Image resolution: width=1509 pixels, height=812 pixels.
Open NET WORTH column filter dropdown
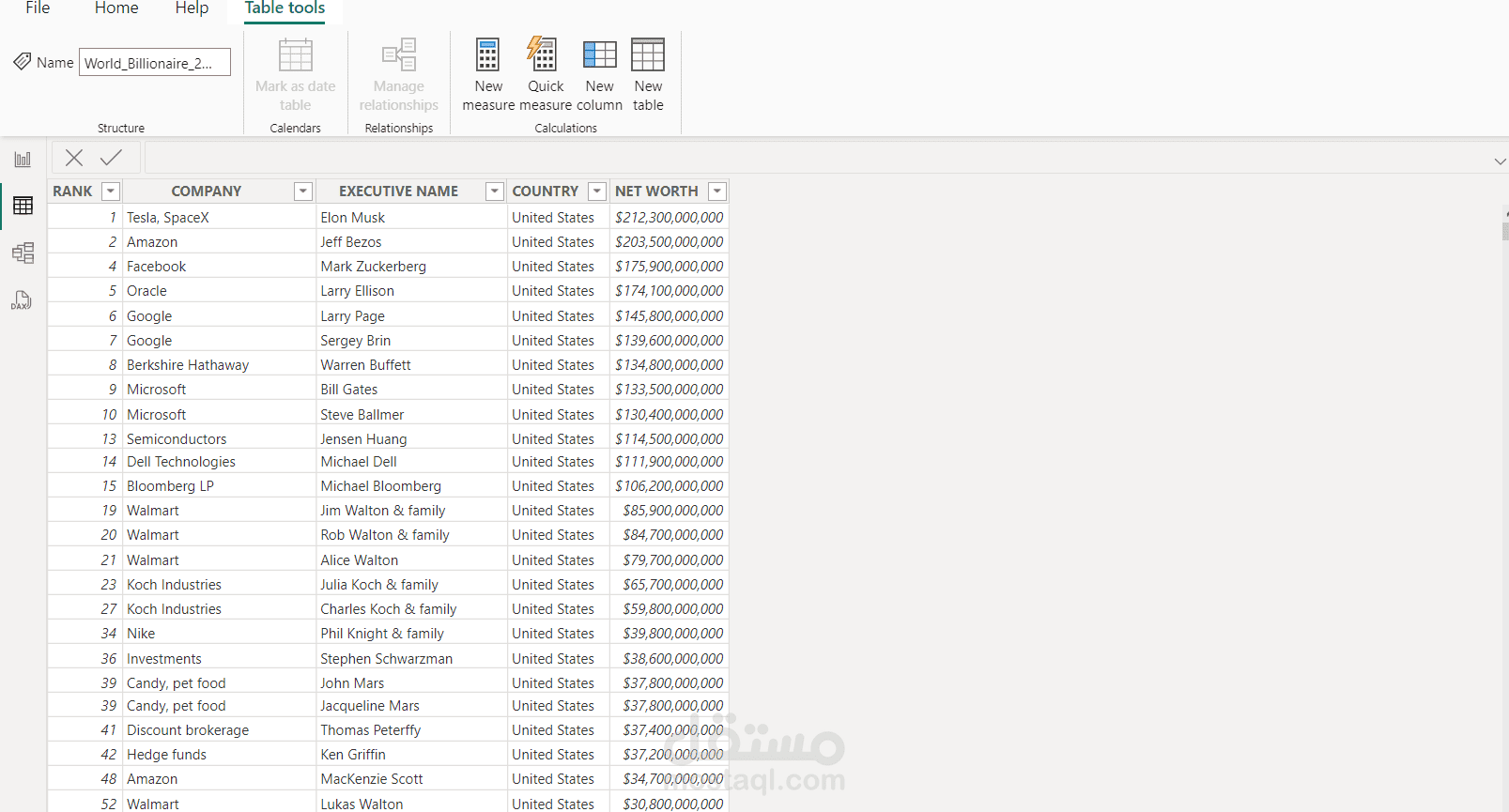click(717, 192)
